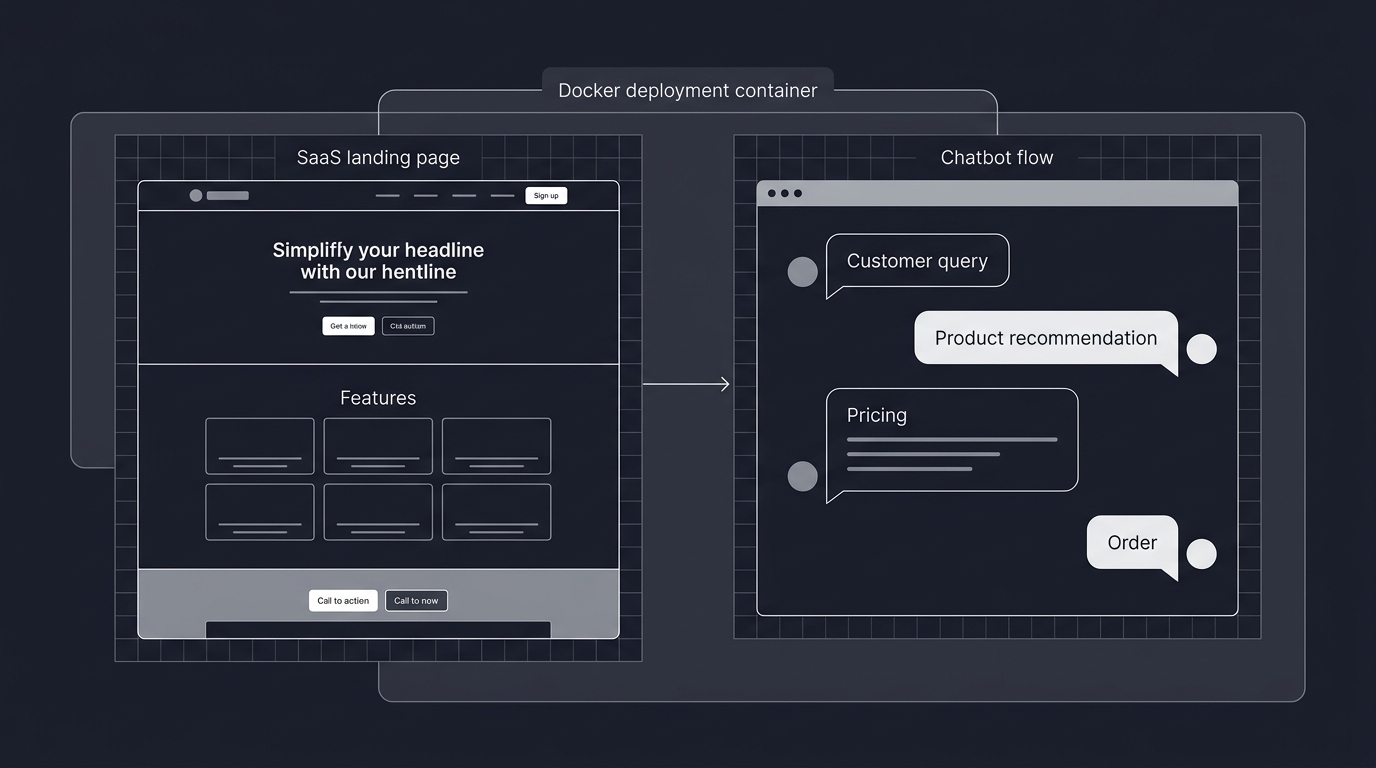Screen dimensions: 1376x768
Task: Click the logo circle in the navbar
Action: pos(196,195)
